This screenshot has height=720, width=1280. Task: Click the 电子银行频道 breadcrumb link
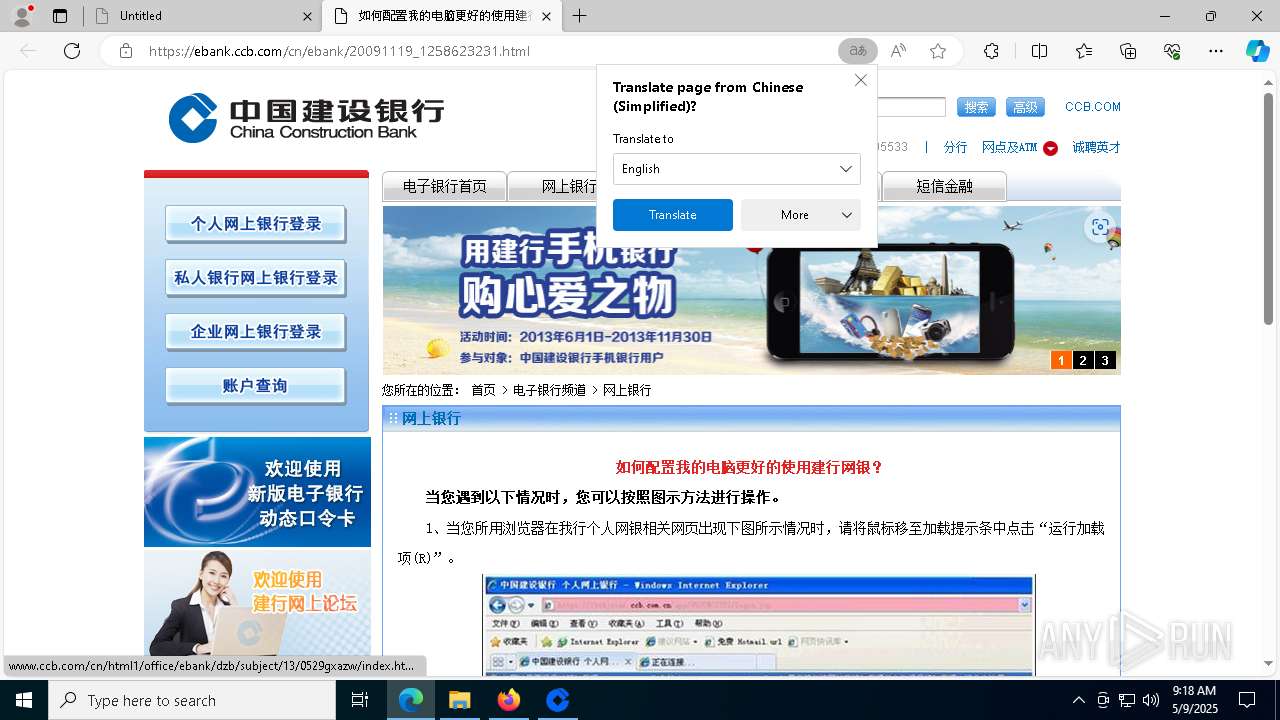[x=549, y=390]
